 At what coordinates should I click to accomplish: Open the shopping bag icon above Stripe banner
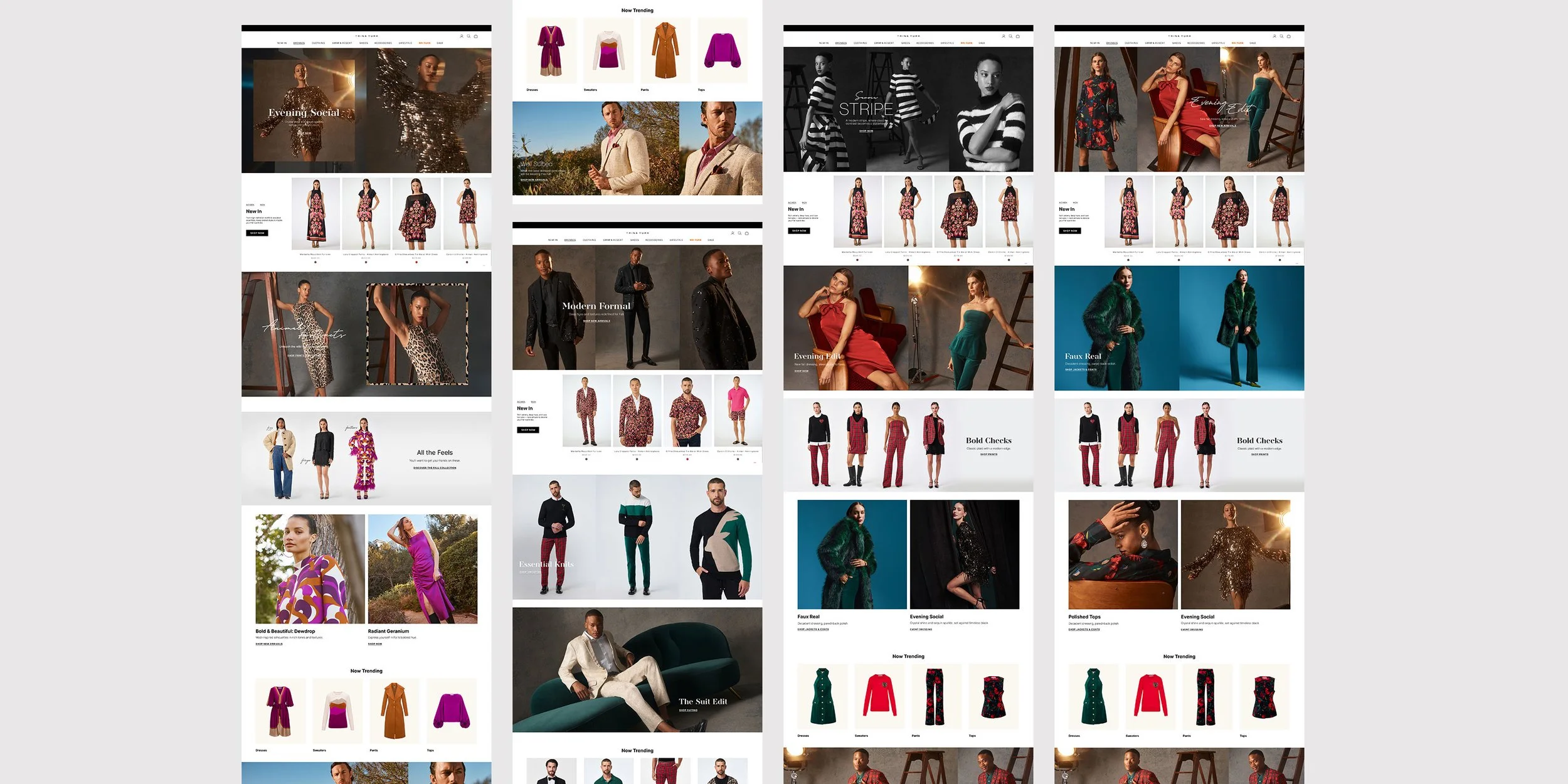(1017, 36)
